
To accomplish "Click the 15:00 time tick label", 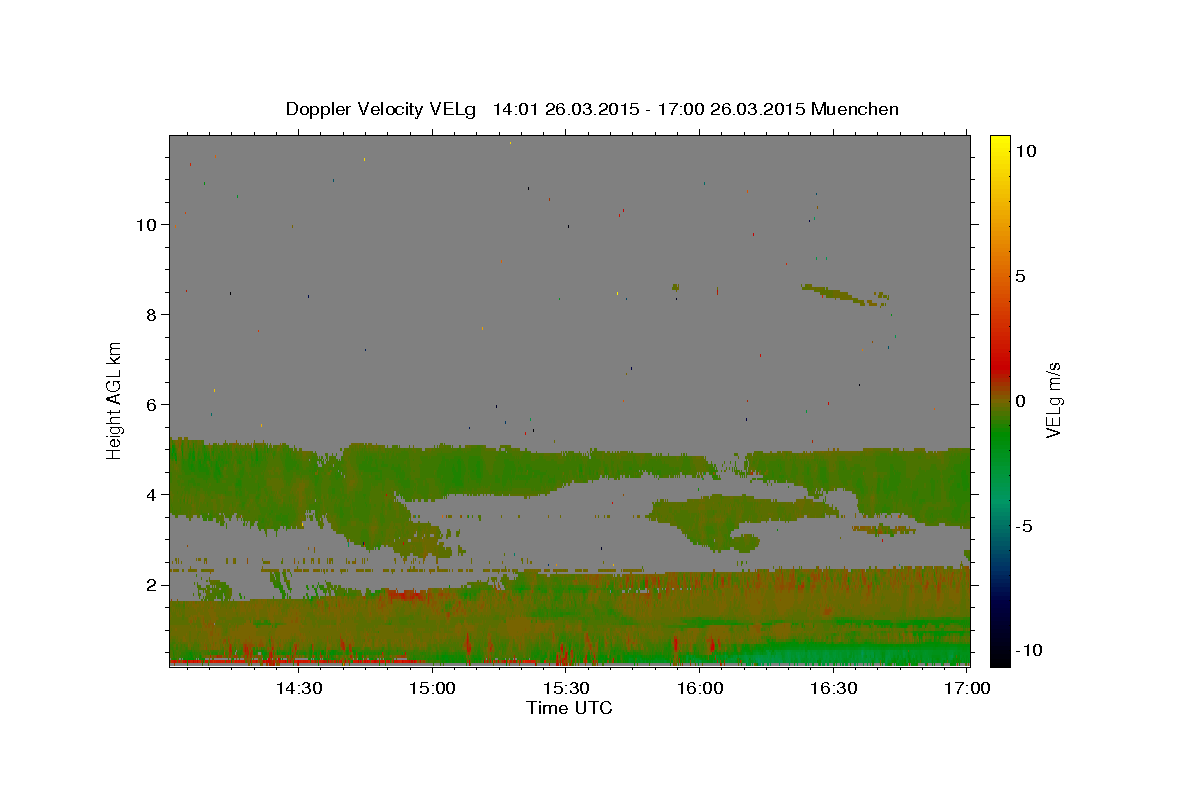I will (x=433, y=688).
